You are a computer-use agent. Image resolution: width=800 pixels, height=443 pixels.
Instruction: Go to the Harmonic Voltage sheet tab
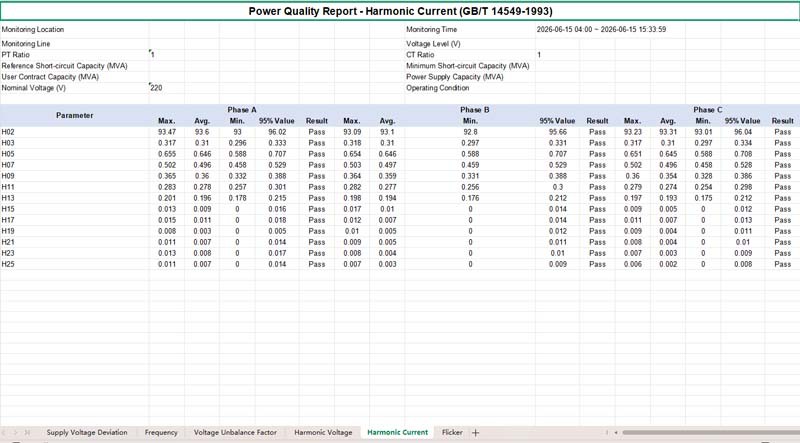(323, 432)
